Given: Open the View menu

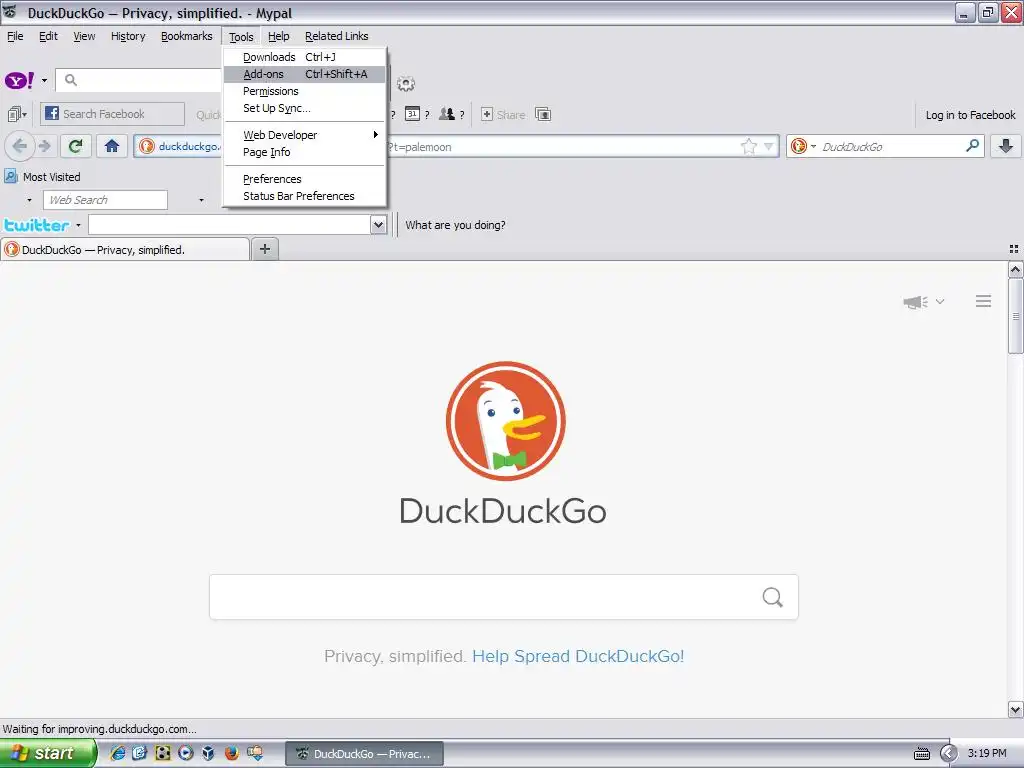Looking at the screenshot, I should [x=84, y=36].
